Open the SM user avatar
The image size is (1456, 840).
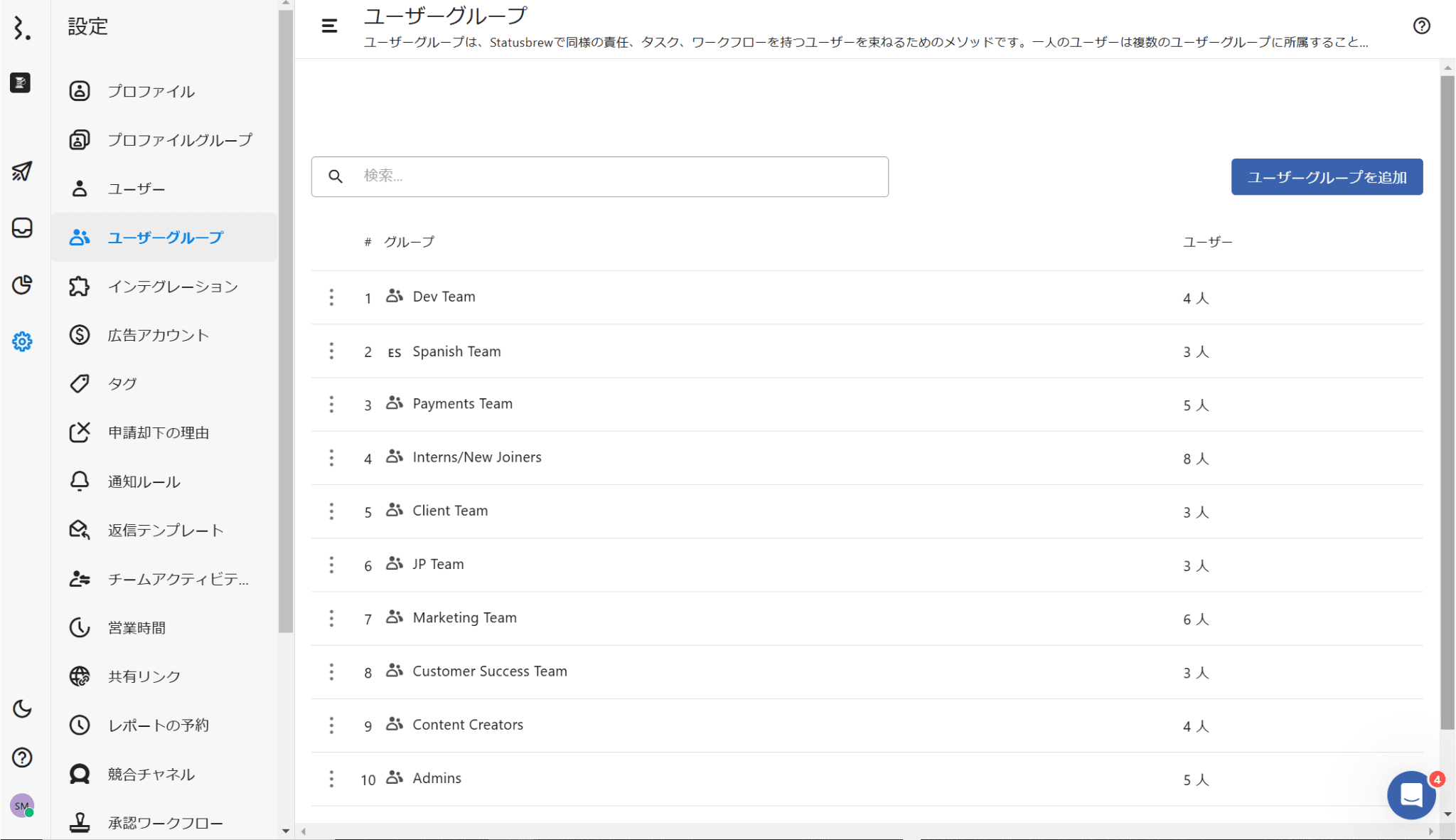[x=22, y=806]
